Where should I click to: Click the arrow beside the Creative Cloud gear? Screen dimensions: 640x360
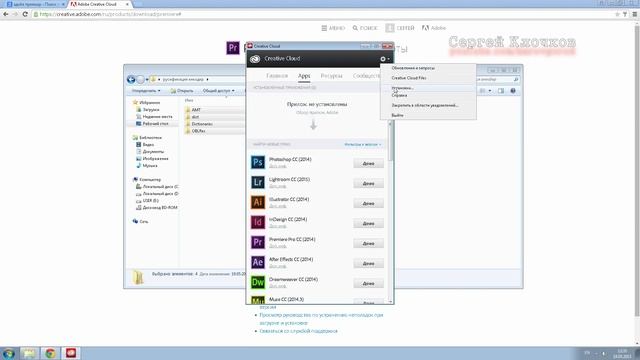click(389, 59)
